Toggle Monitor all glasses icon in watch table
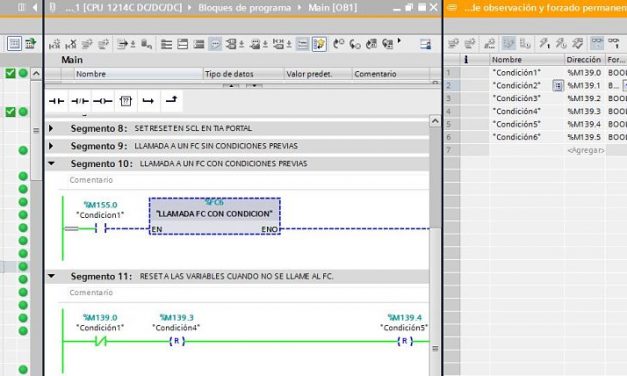 (597, 43)
